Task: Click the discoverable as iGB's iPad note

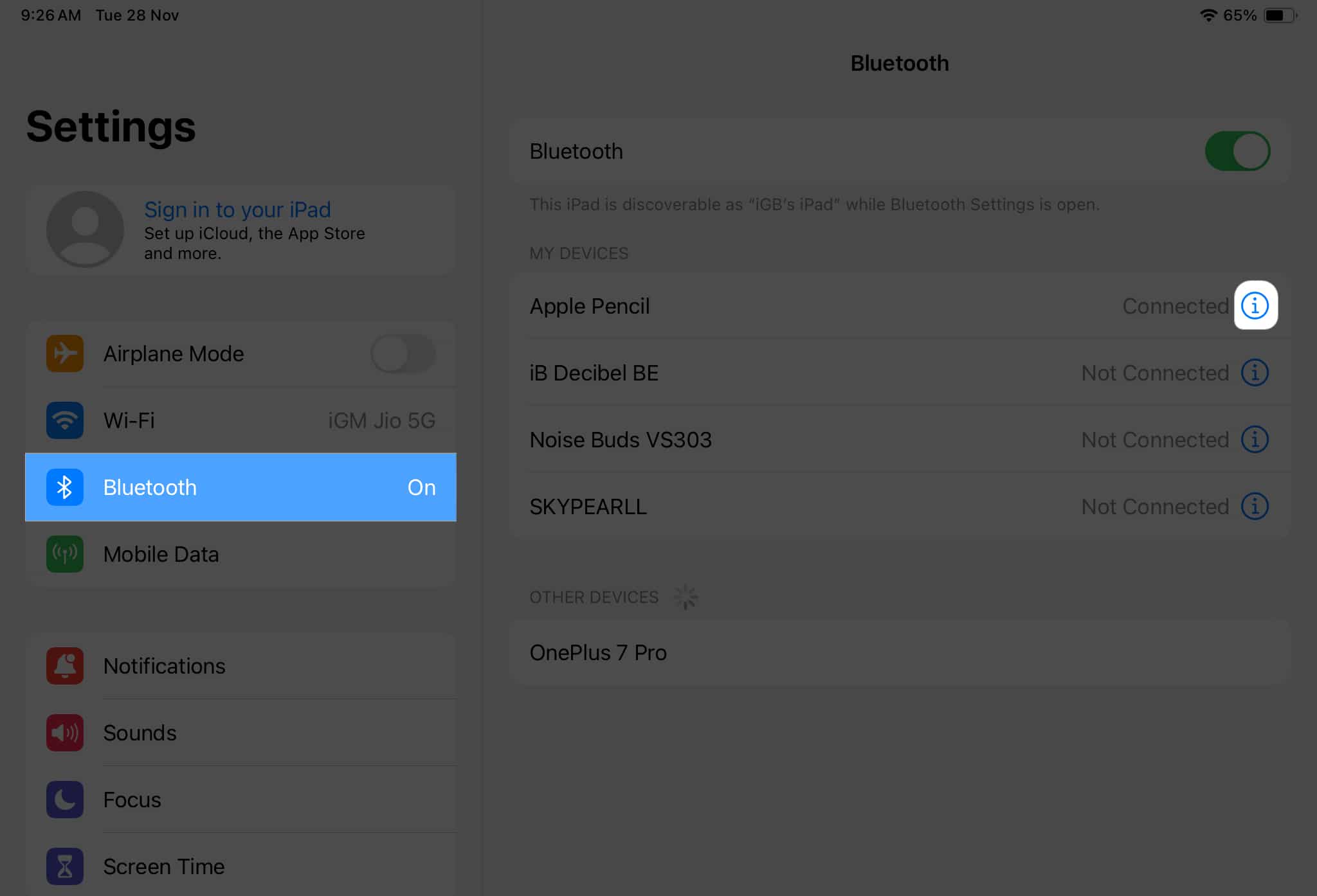Action: (x=814, y=204)
